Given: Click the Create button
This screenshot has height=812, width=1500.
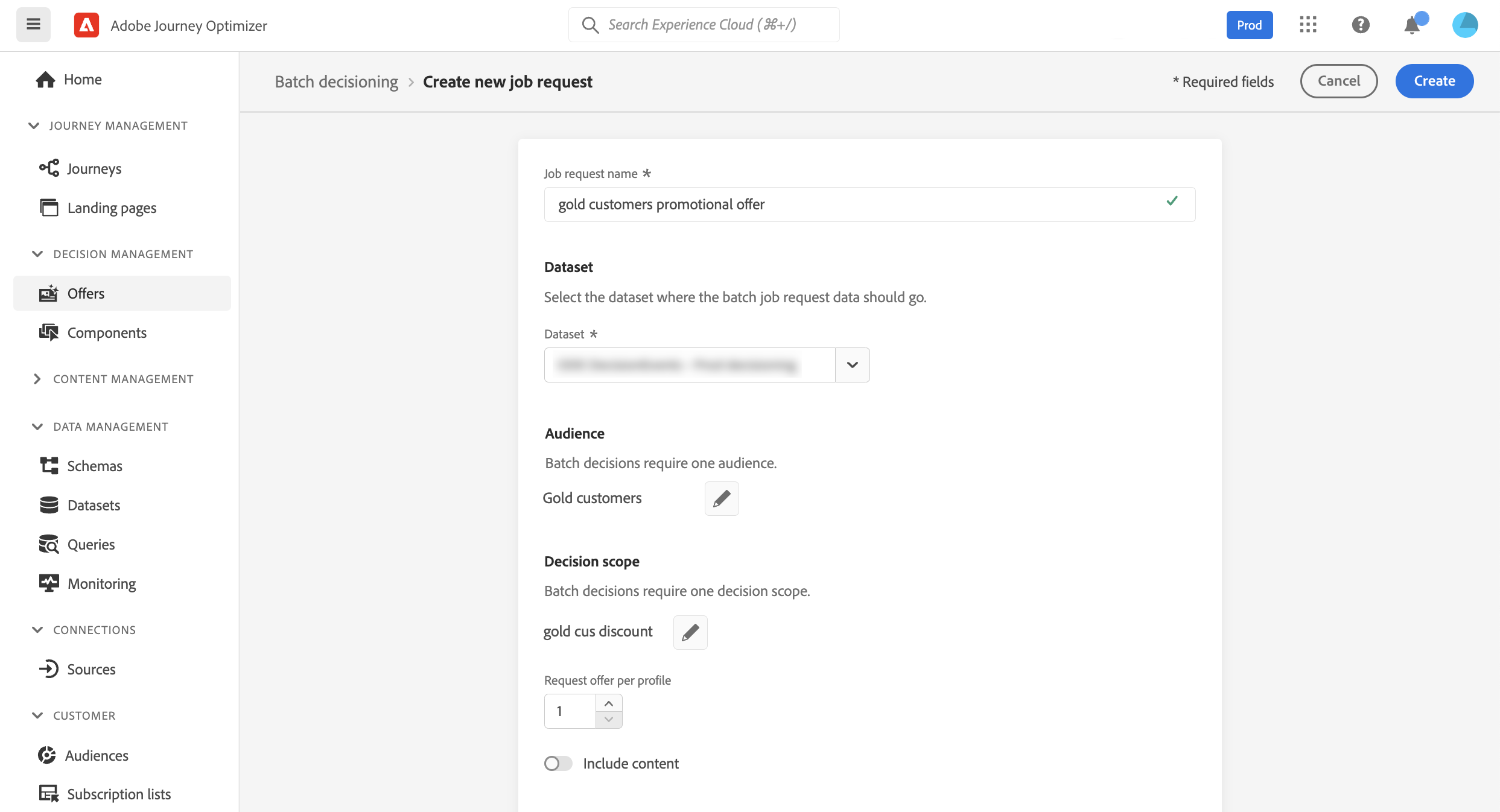Looking at the screenshot, I should pyautogui.click(x=1434, y=81).
